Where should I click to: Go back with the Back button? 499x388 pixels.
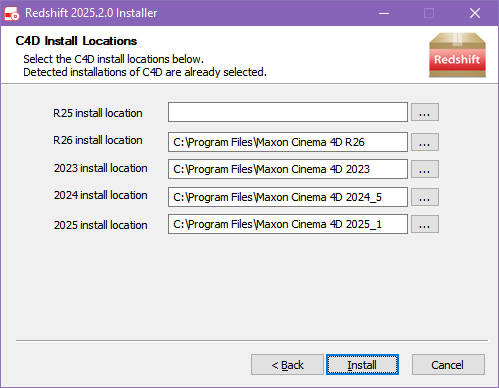click(x=287, y=365)
